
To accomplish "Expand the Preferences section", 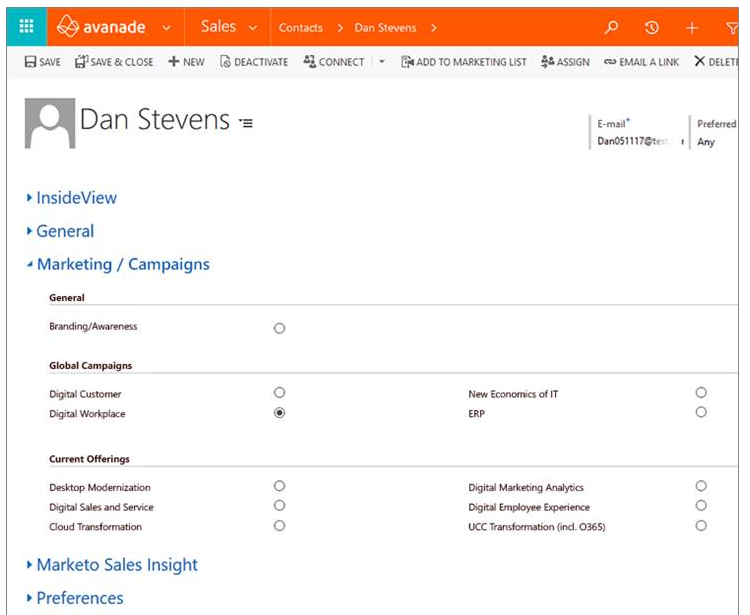I will pos(76,598).
